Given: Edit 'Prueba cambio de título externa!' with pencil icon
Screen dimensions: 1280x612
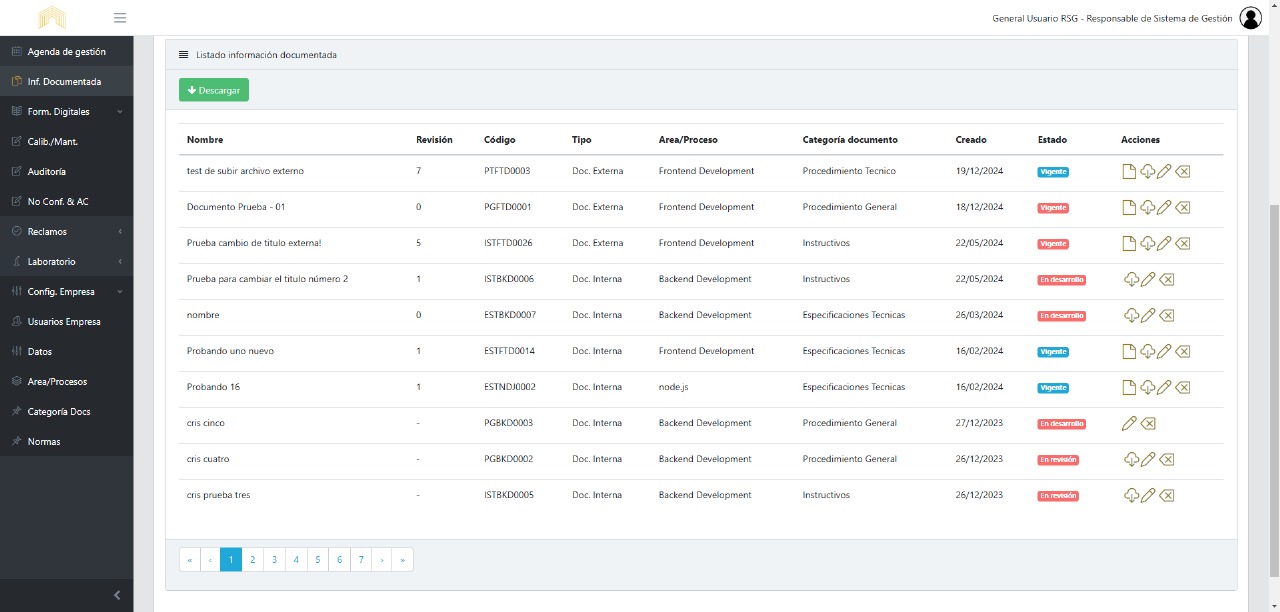Looking at the screenshot, I should coord(1164,244).
